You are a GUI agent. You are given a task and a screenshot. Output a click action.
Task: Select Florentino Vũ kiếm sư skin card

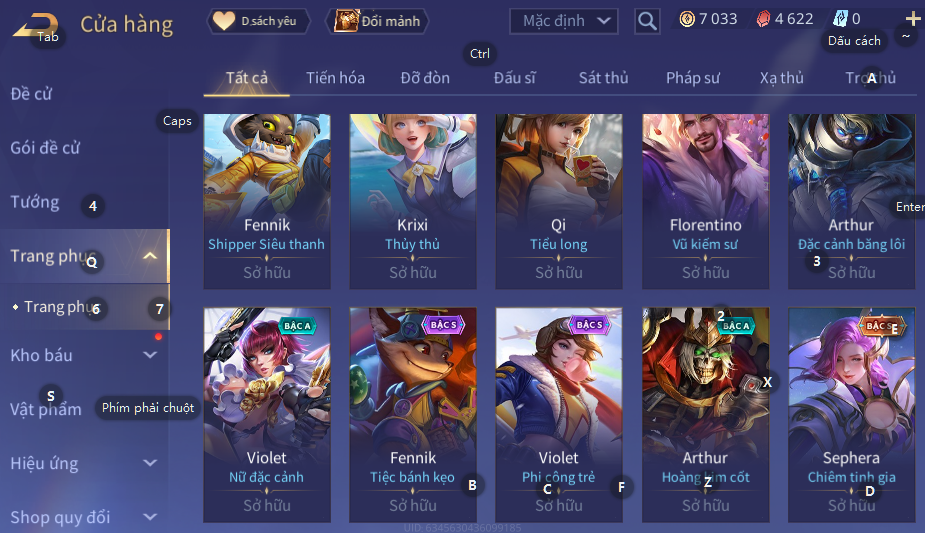(706, 202)
